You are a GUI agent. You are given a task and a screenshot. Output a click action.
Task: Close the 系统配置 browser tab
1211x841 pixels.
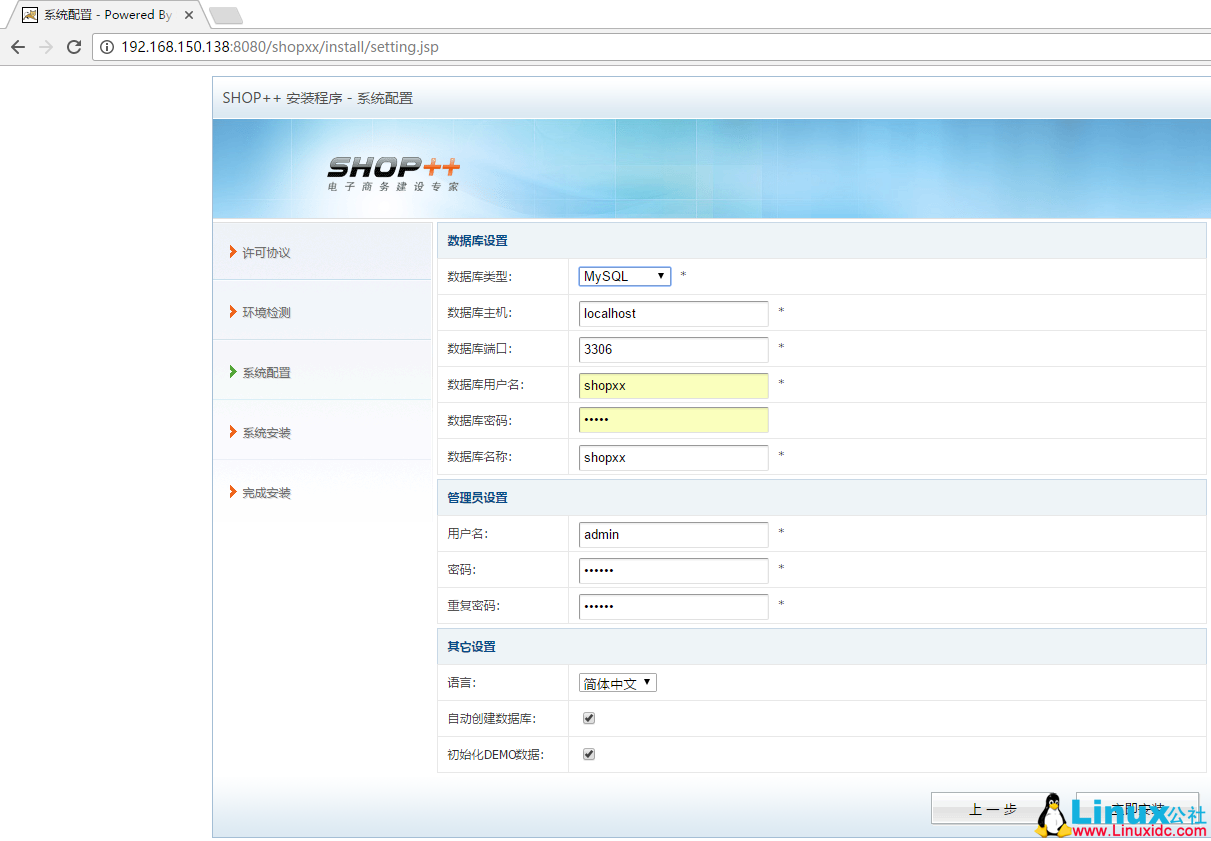coord(189,15)
